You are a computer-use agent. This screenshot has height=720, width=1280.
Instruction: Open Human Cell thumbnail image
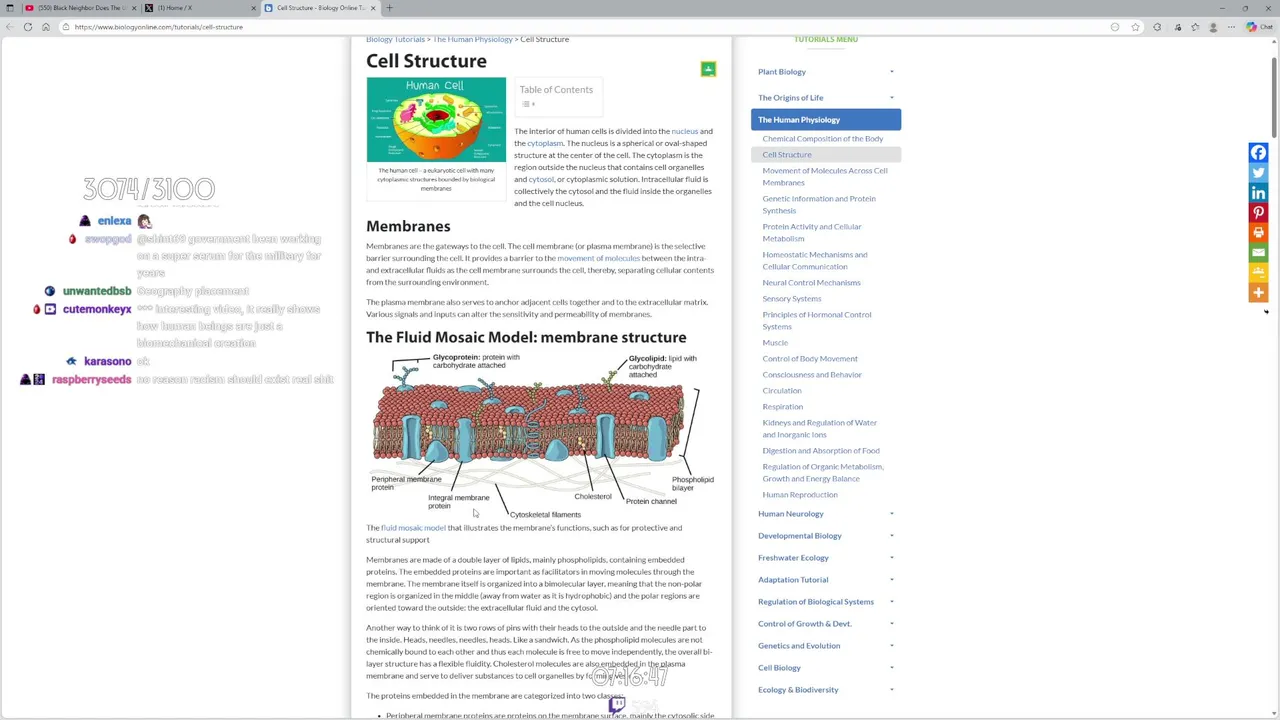click(x=436, y=119)
